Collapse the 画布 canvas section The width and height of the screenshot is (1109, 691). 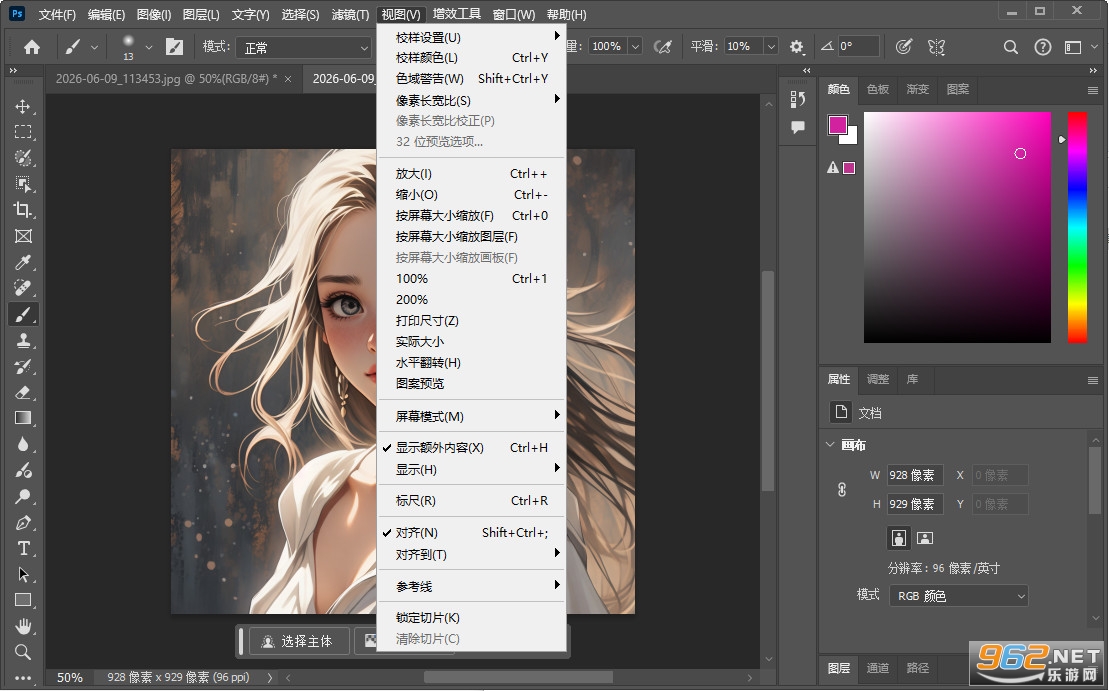830,445
